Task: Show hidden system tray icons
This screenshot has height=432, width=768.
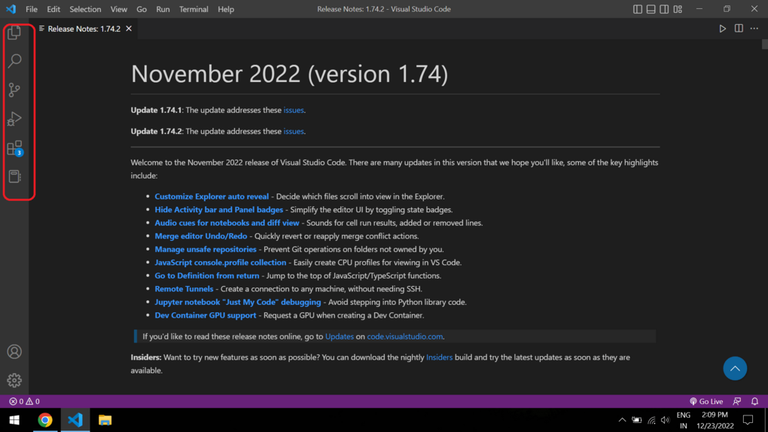Action: point(622,420)
